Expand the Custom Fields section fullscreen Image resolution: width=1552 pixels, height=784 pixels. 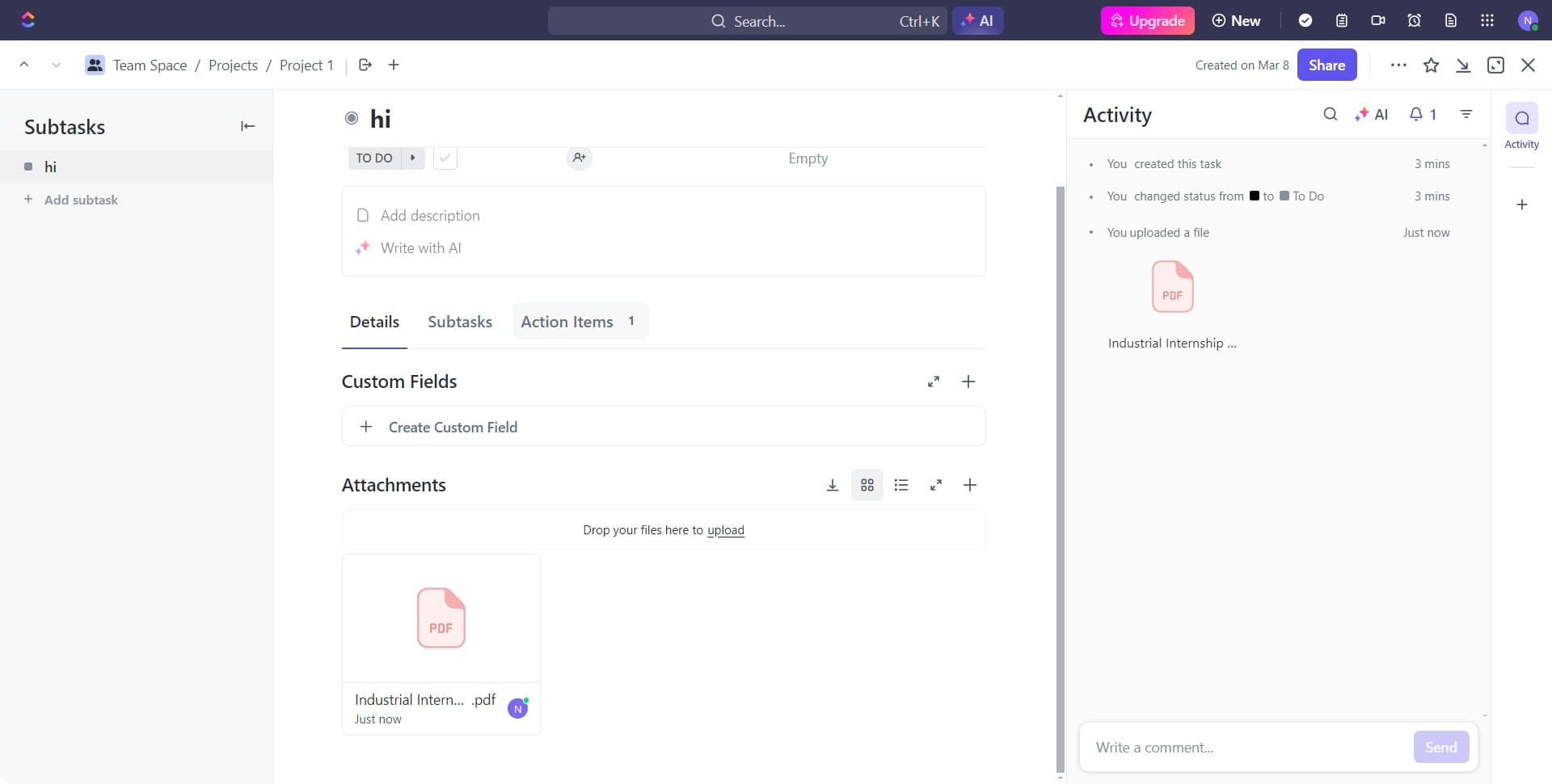coord(934,381)
